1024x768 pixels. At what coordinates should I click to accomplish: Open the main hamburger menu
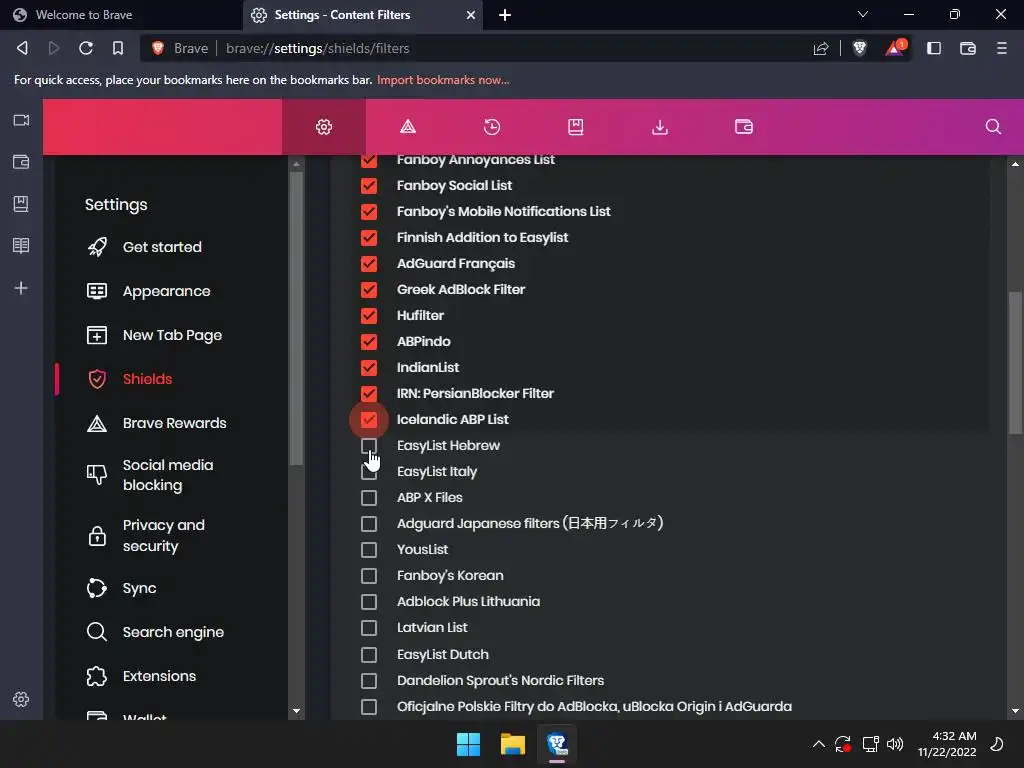click(1002, 48)
